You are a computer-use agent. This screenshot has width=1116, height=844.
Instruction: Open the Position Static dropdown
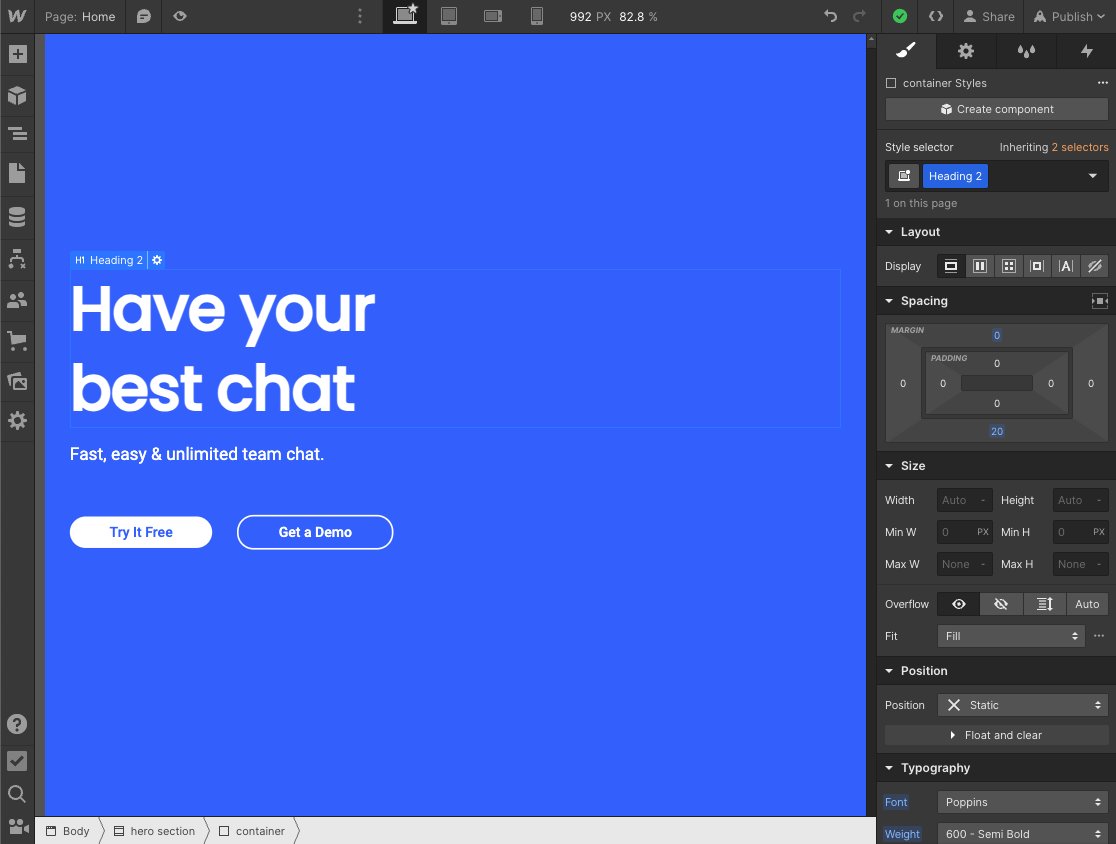click(1023, 705)
